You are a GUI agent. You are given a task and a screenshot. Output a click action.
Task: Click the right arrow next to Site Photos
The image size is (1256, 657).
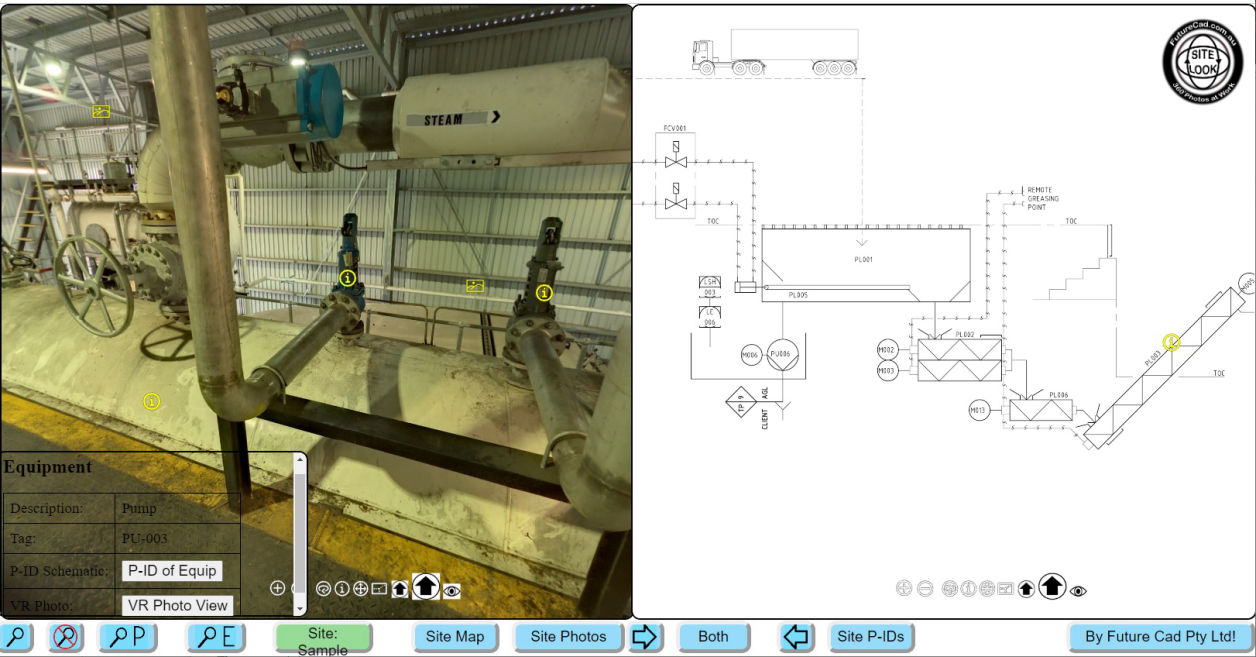coord(646,637)
